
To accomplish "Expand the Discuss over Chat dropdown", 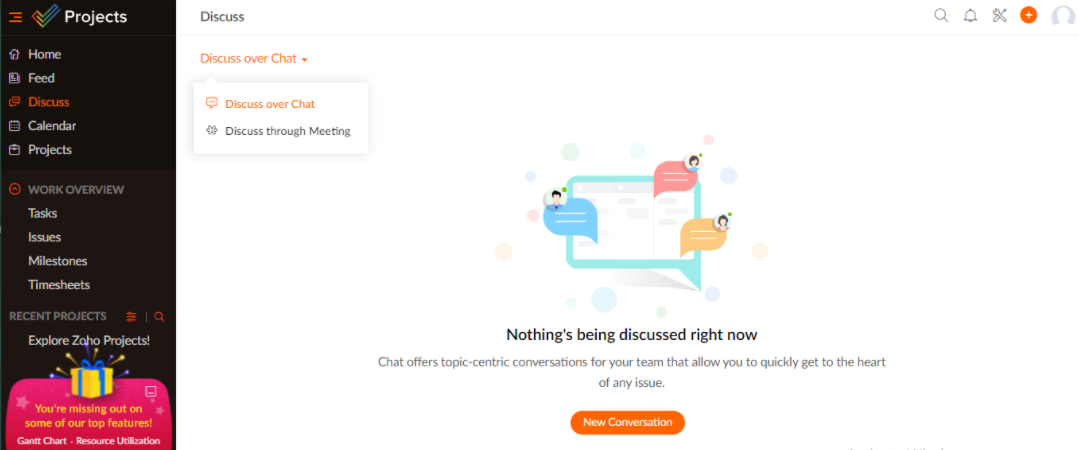I will (x=253, y=58).
